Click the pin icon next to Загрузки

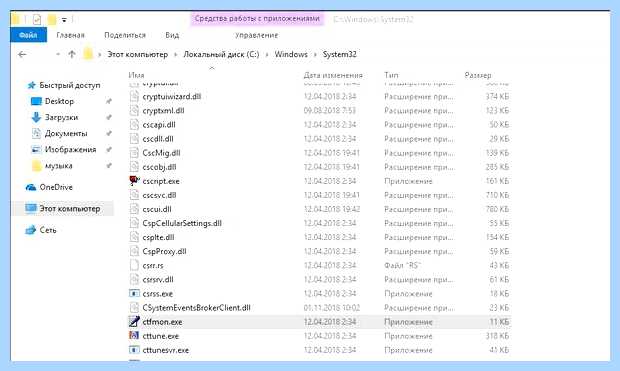pos(108,117)
